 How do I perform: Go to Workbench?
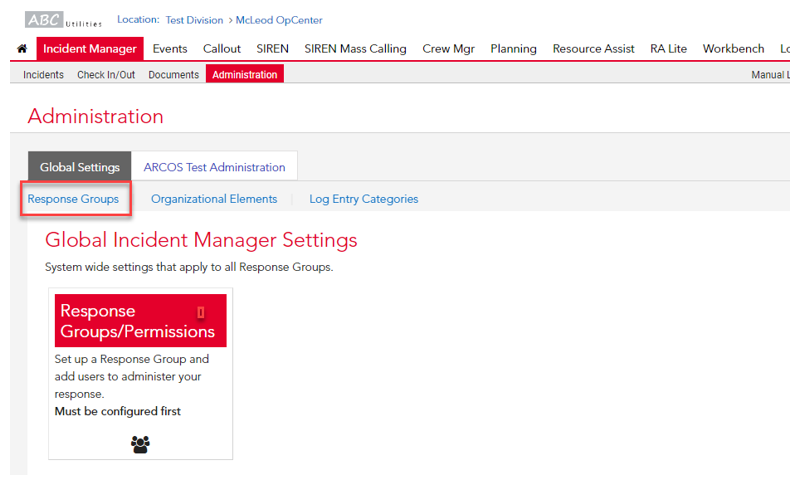tap(734, 49)
